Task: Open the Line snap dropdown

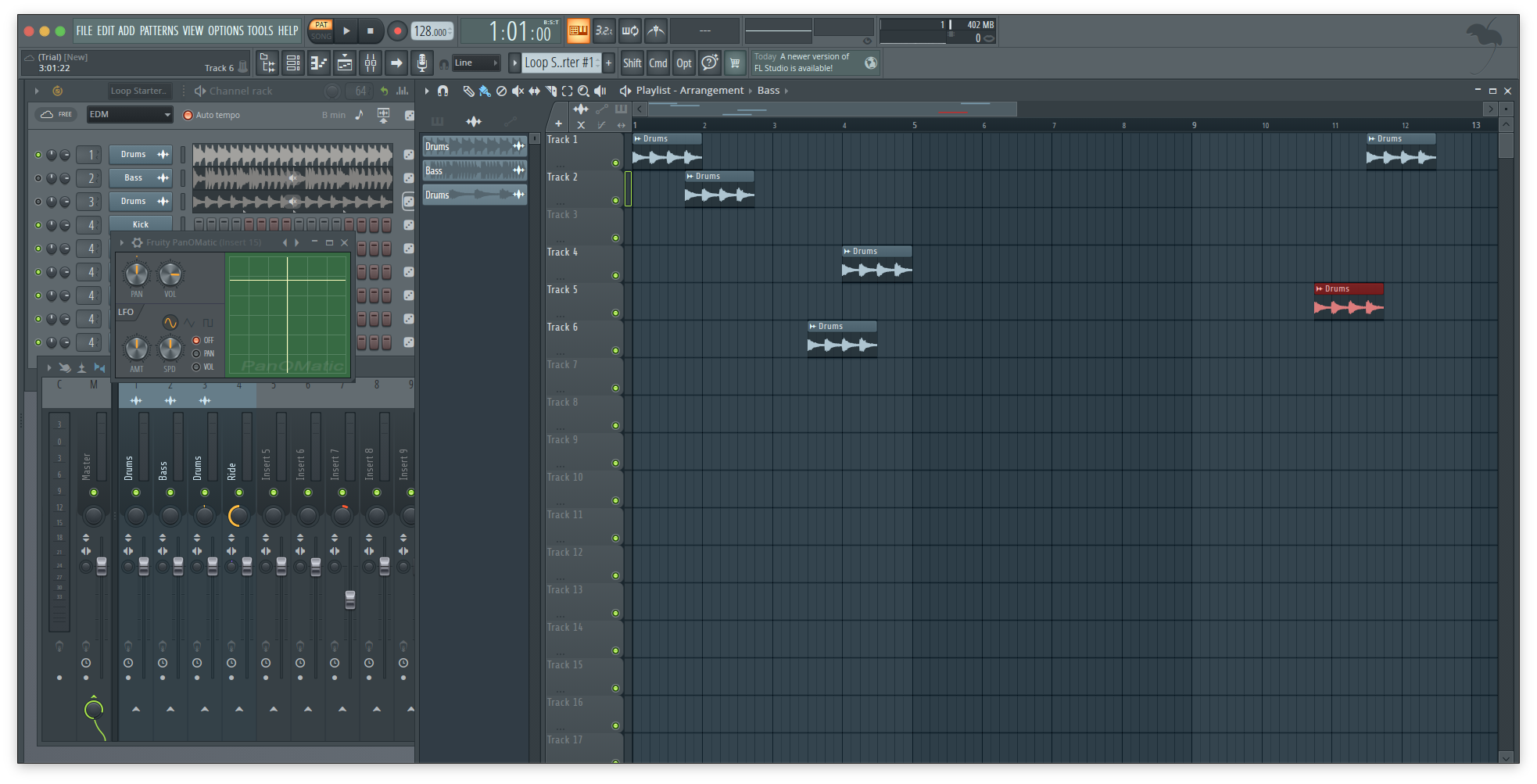Action: [476, 63]
